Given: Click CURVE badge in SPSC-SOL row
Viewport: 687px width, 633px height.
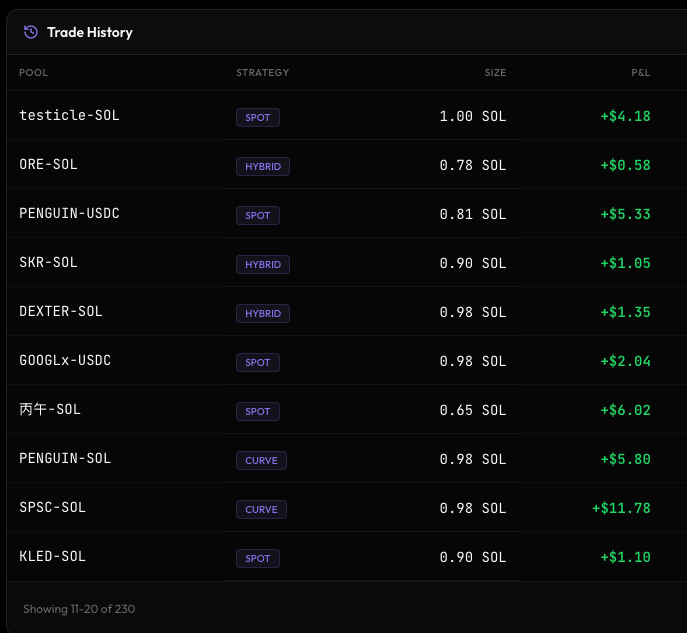Looking at the screenshot, I should point(261,510).
